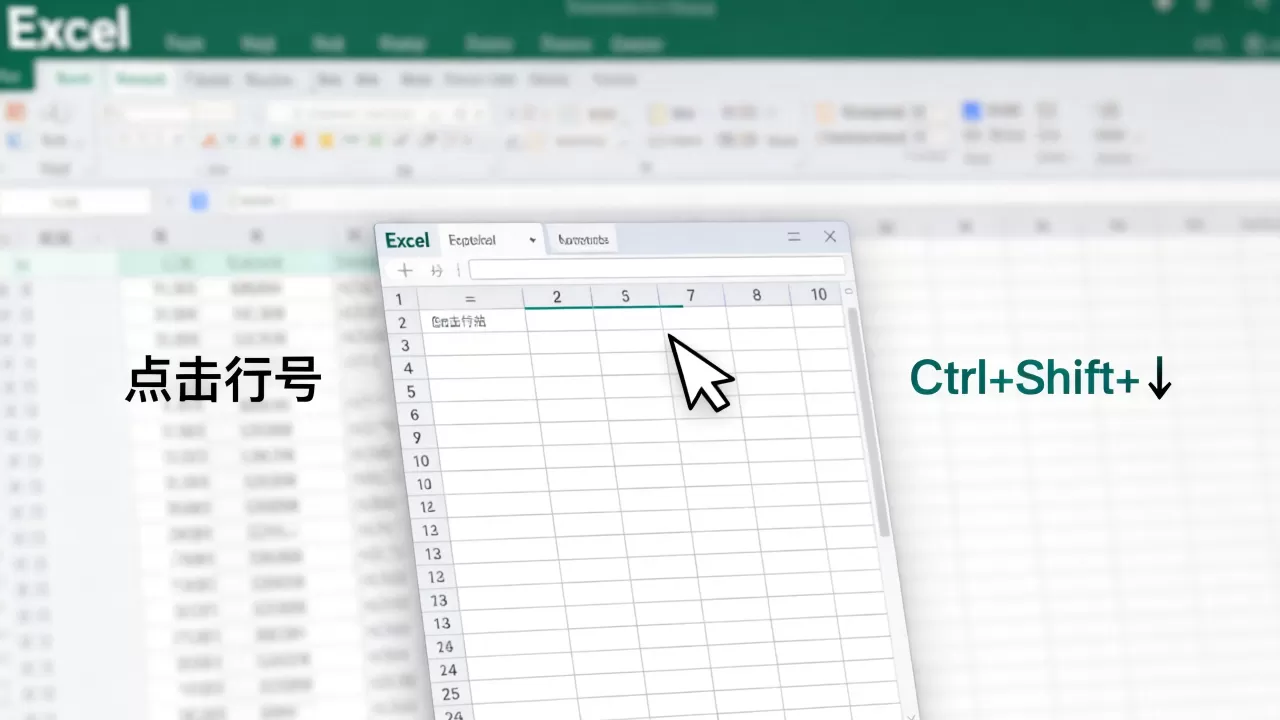Image resolution: width=1280 pixels, height=720 pixels.
Task: Click the plus icon beside the formula bar
Action: [405, 270]
